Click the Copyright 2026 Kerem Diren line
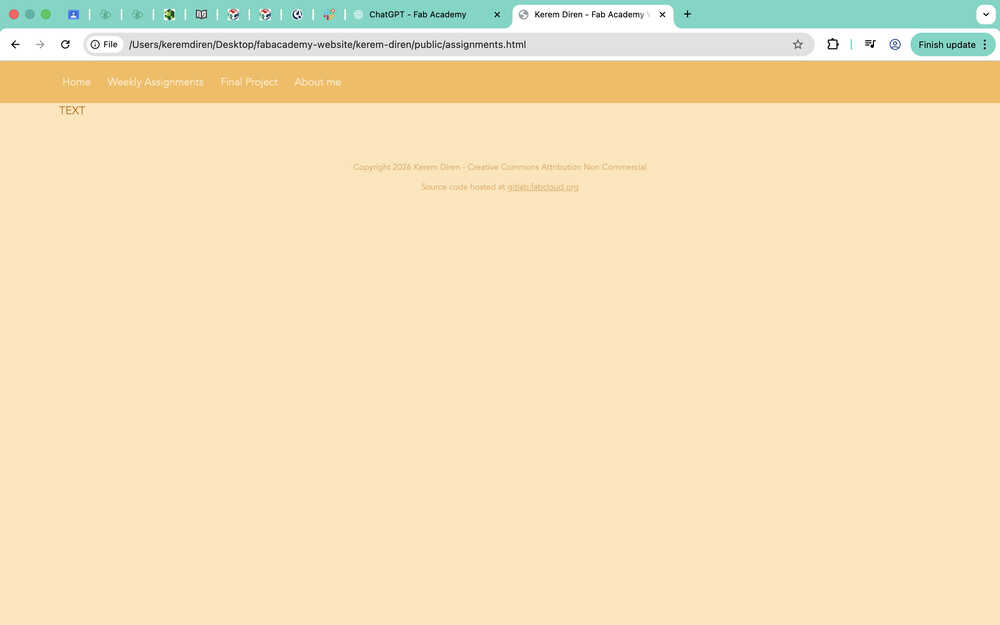Screen dimensions: 1000x625 coord(500,167)
